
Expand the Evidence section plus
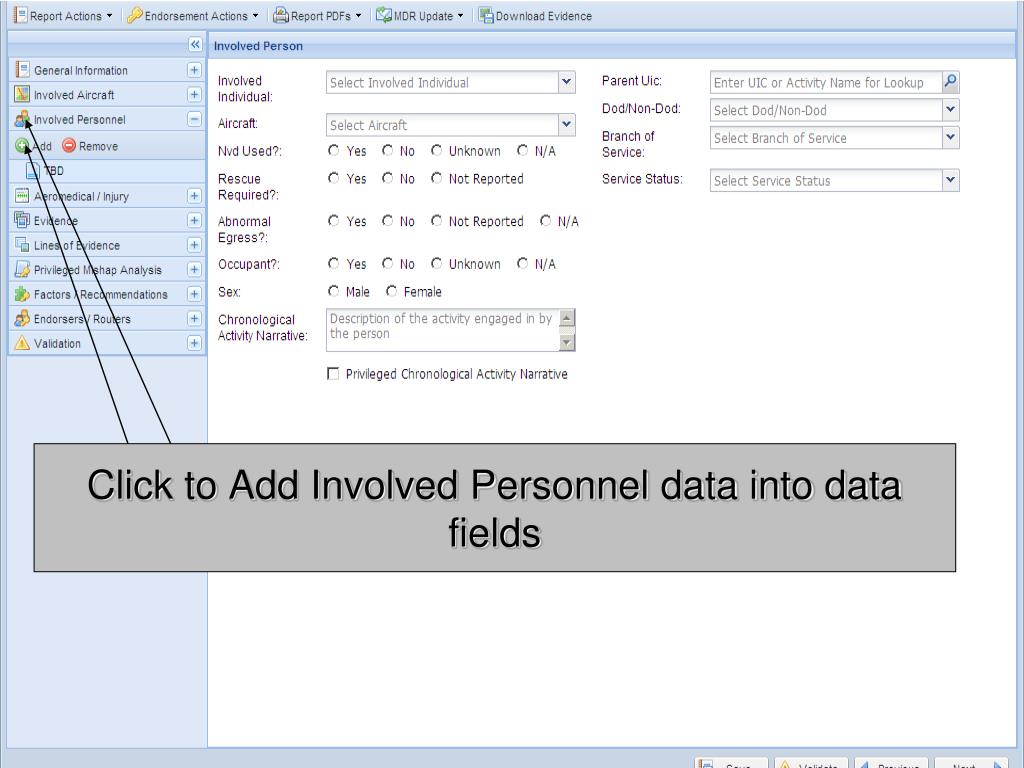click(x=194, y=220)
